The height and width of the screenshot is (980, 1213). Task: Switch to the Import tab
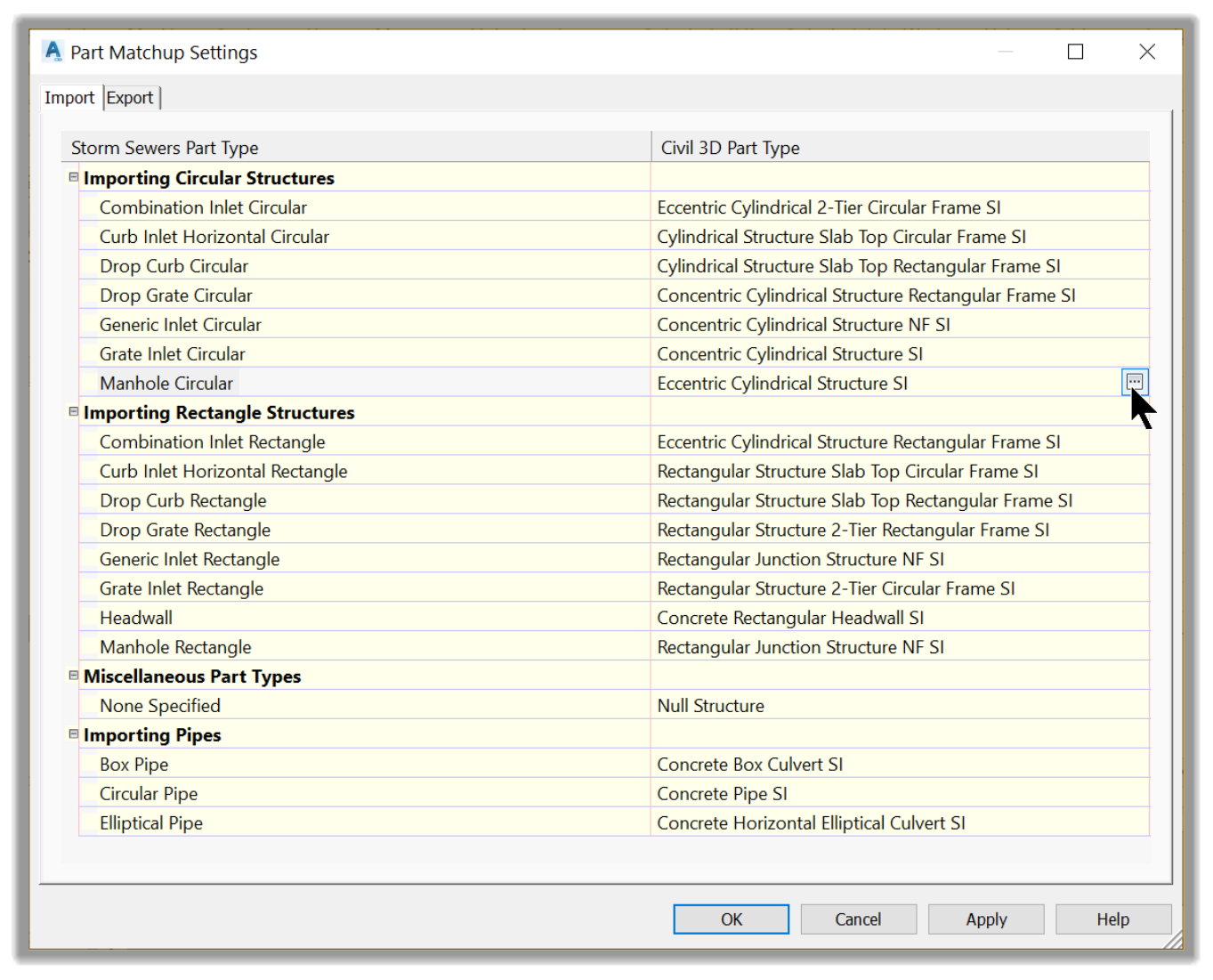69,98
